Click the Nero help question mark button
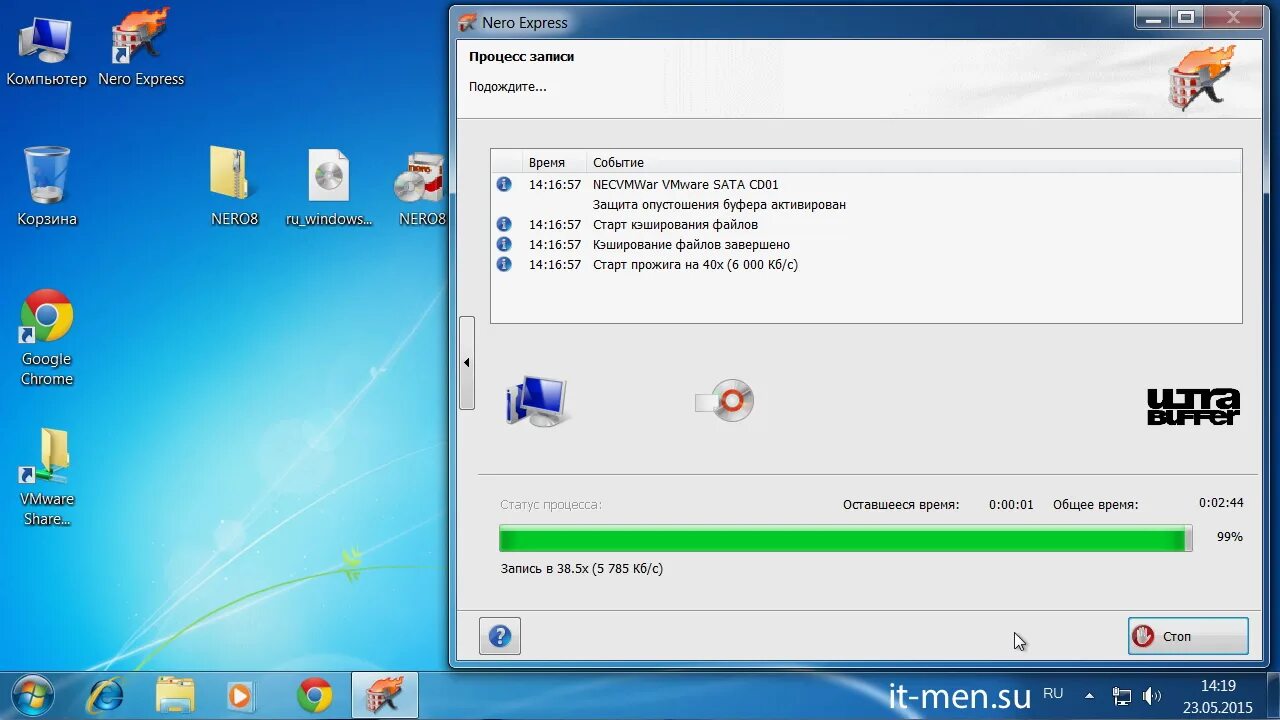 tap(500, 636)
